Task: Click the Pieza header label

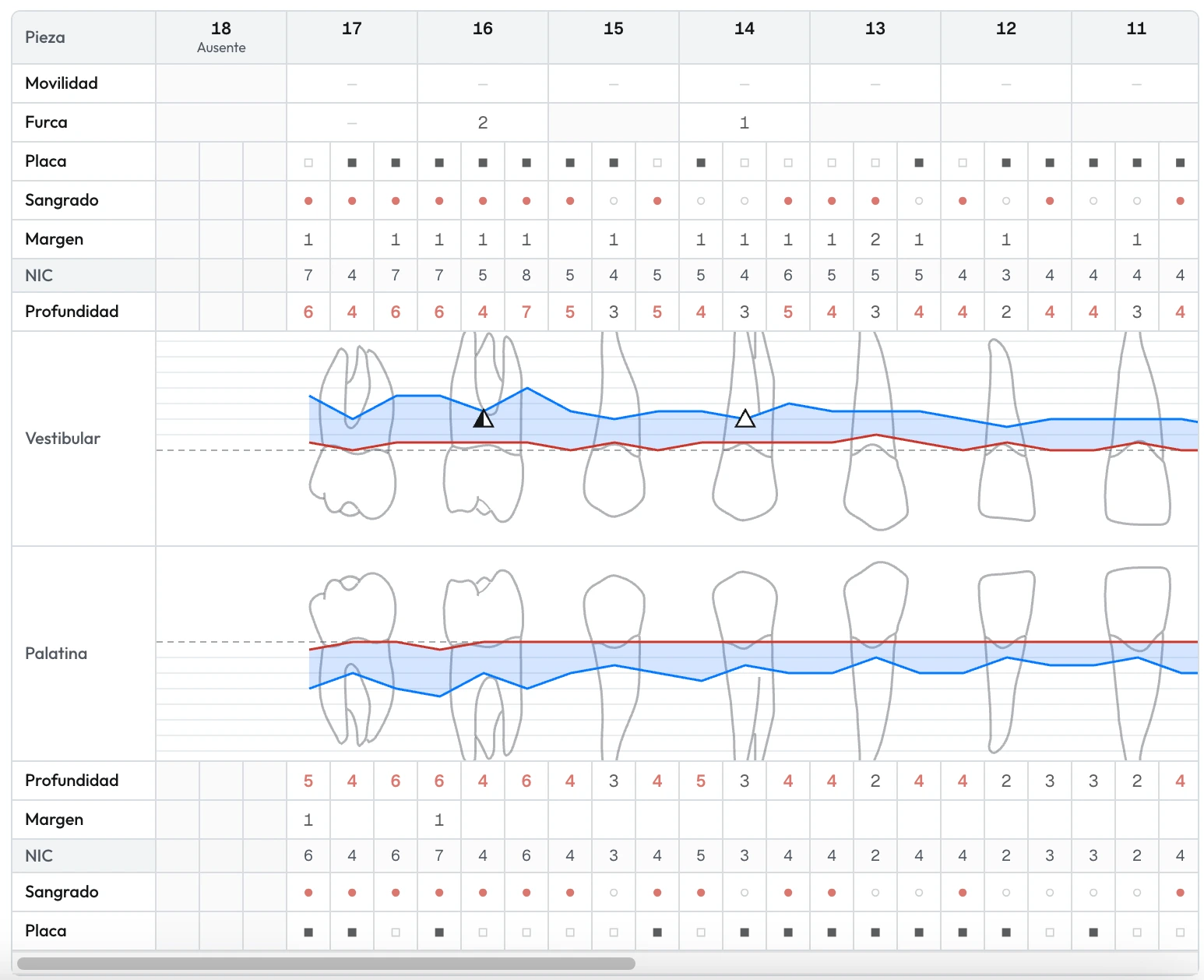Action: click(45, 37)
